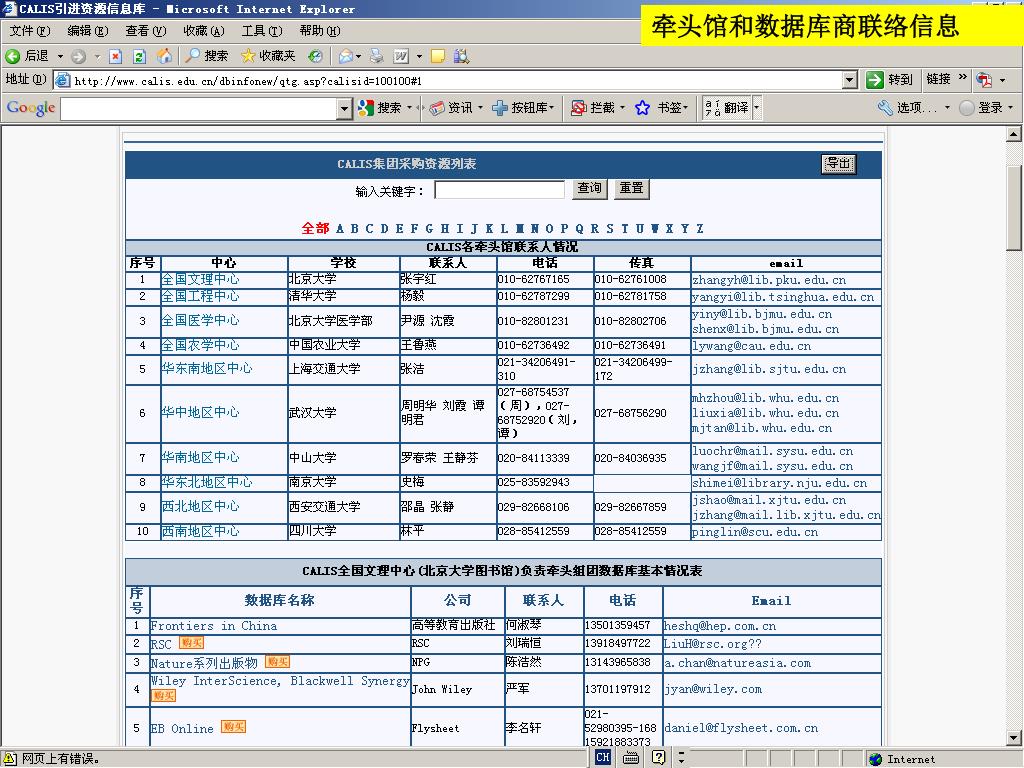Click the 导出 export button

tap(839, 164)
